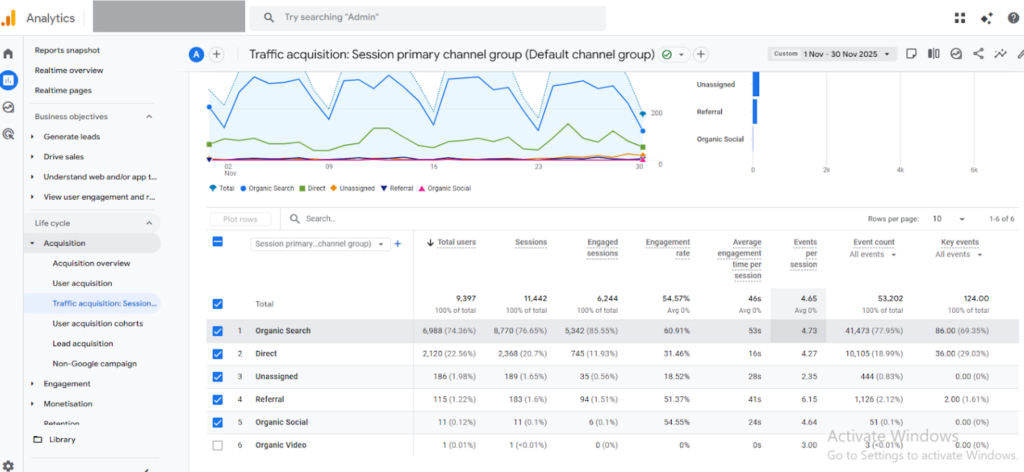The height and width of the screenshot is (472, 1024).
Task: Go to Realtime overview
Action: (x=69, y=70)
